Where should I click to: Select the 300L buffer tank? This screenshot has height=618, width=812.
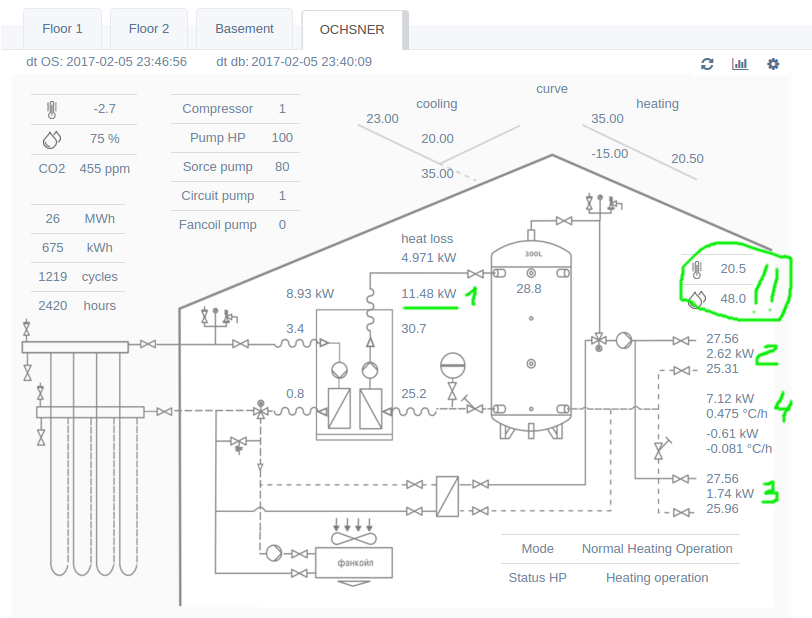tap(531, 337)
